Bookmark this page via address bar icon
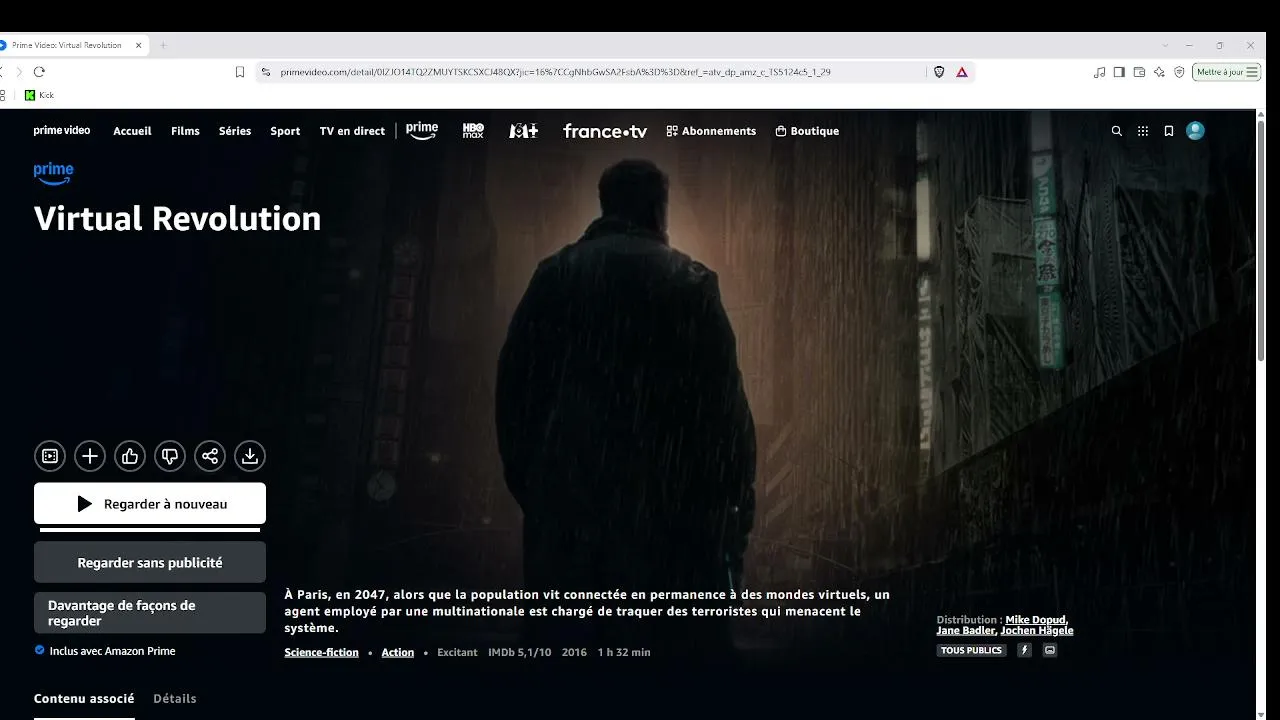The height and width of the screenshot is (720, 1280). tap(240, 72)
